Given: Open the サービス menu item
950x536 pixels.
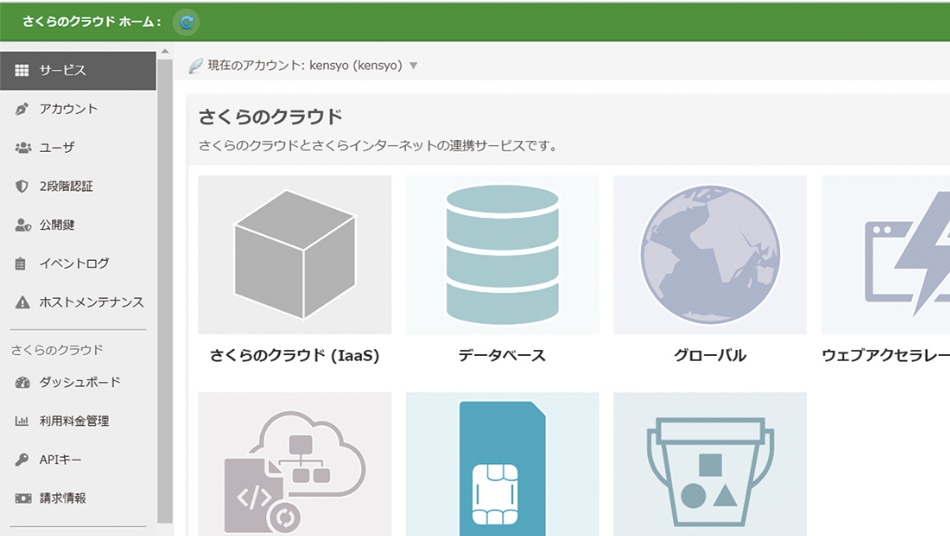Looking at the screenshot, I should coord(78,70).
